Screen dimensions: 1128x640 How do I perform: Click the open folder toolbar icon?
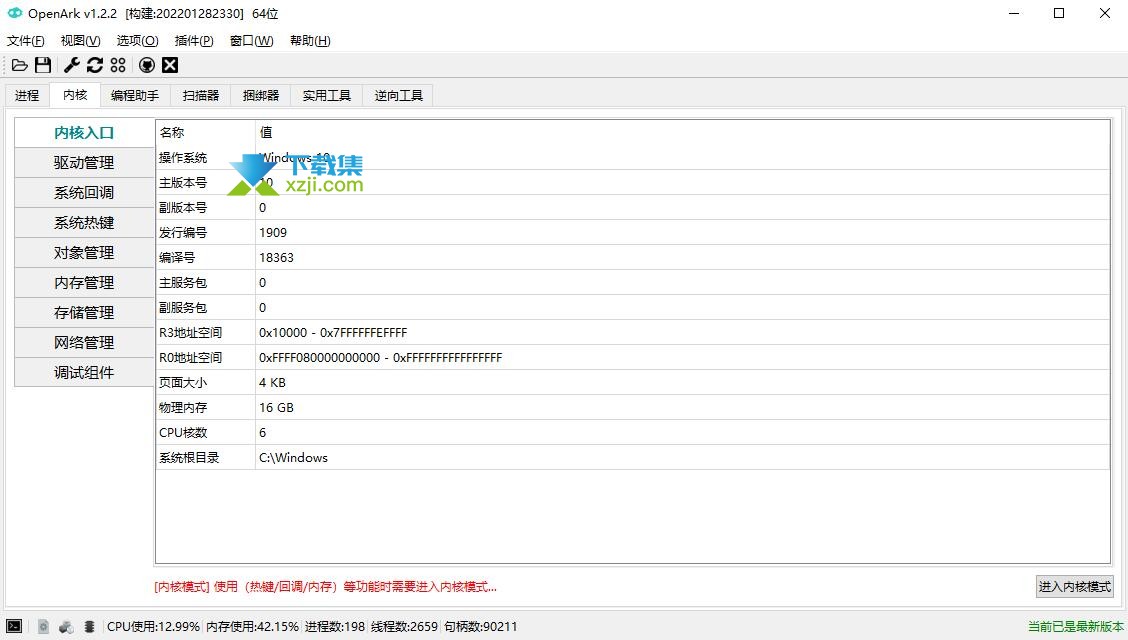(19, 65)
